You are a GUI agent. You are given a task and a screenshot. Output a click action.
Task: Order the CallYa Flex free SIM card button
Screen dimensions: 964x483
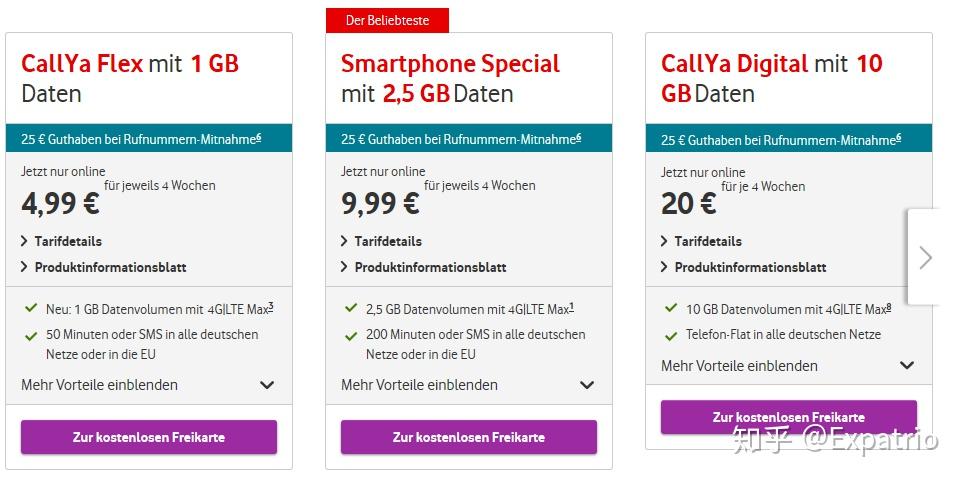pos(149,437)
